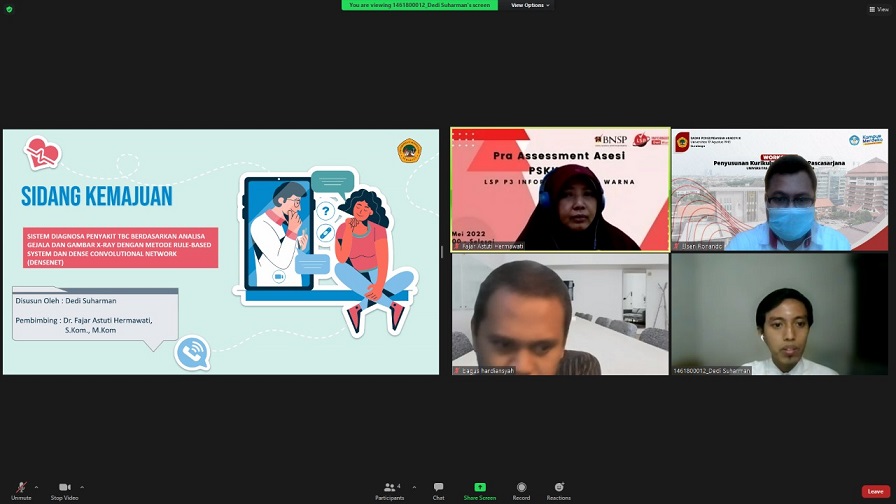
Task: Open the View layout menu
Action: (877, 9)
